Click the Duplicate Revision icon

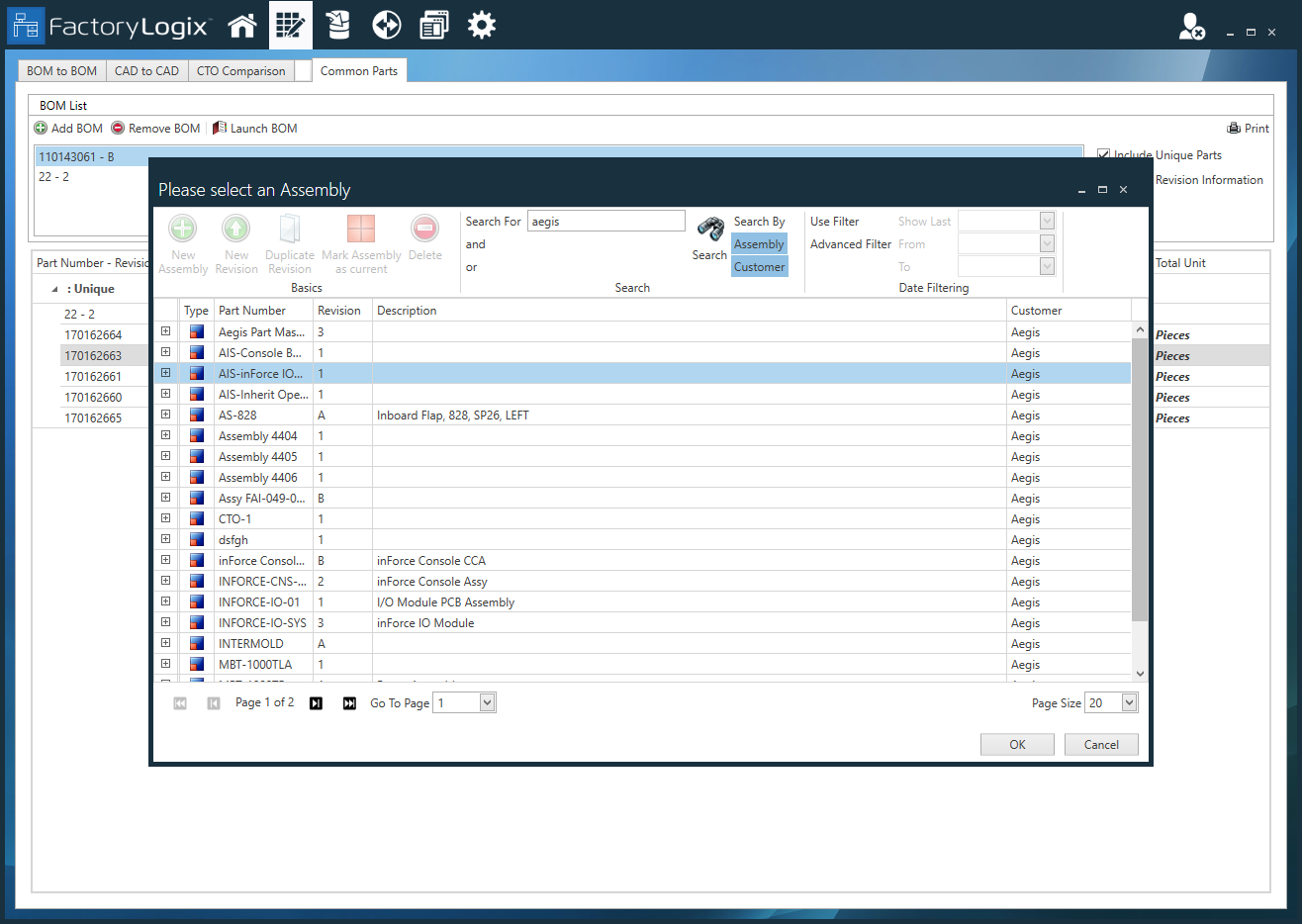[x=289, y=230]
